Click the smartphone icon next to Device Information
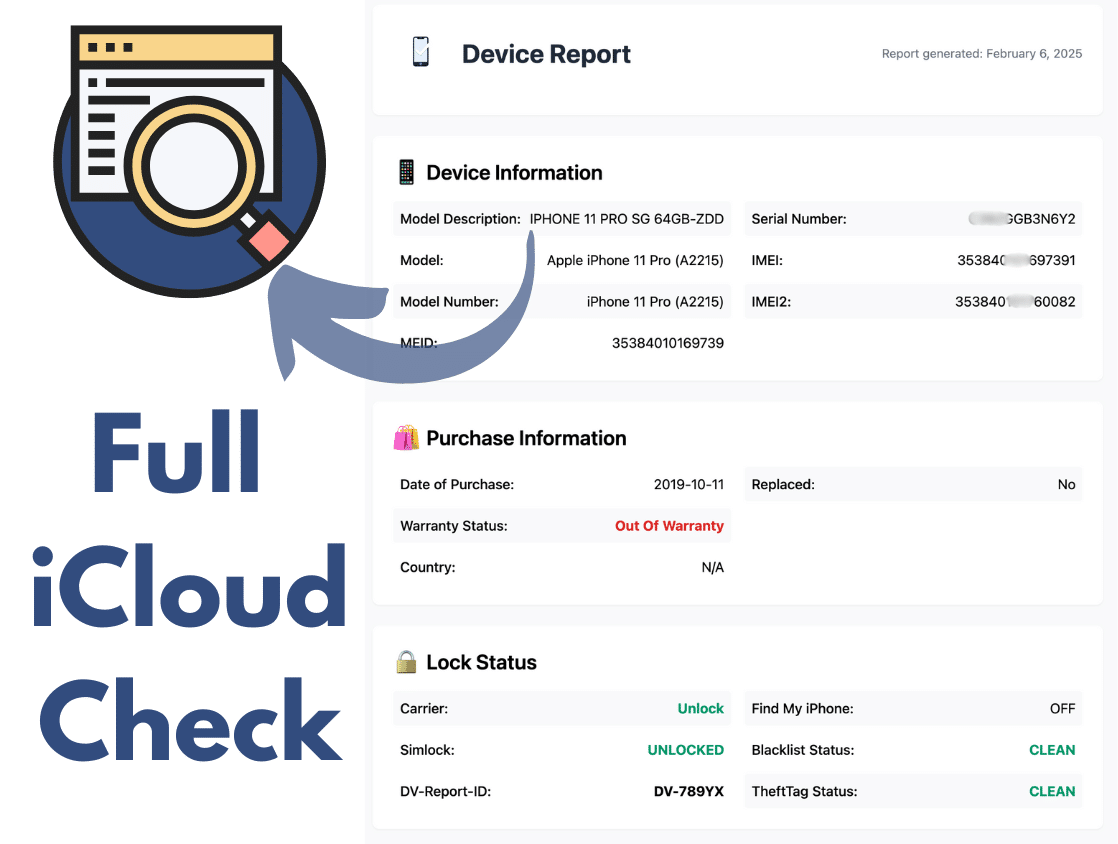This screenshot has height=844, width=1118. pyautogui.click(x=406, y=173)
